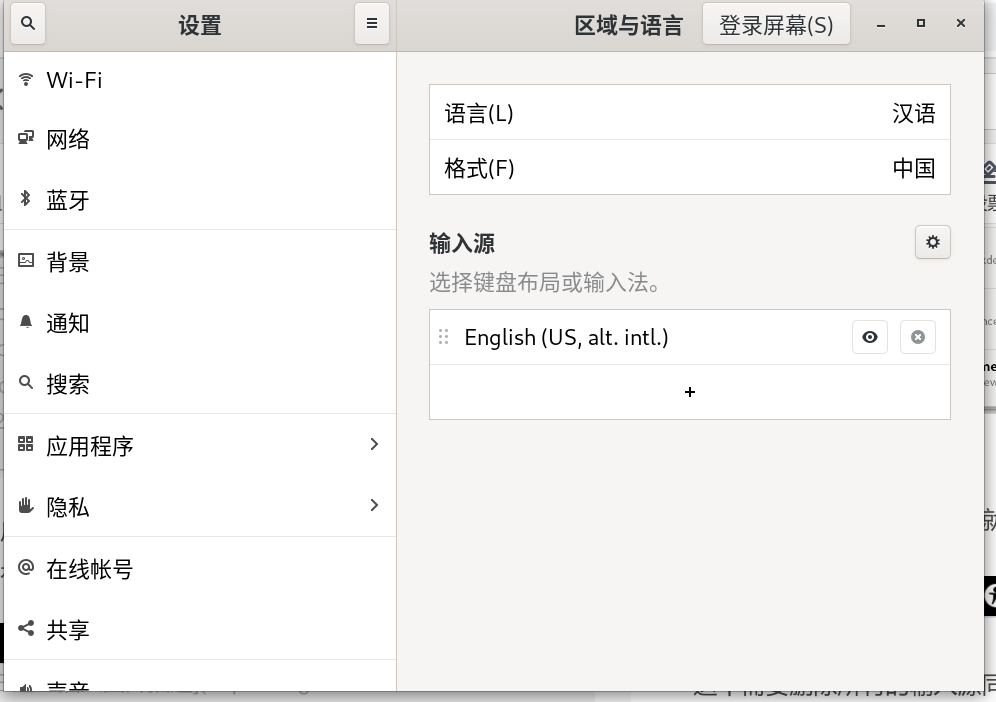Open 在线帐号 (Online Accounts) settings
Image resolution: width=996 pixels, height=702 pixels.
(90, 568)
